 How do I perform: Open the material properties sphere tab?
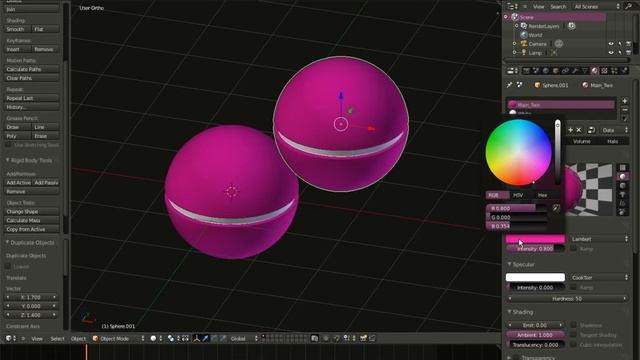[x=595, y=71]
